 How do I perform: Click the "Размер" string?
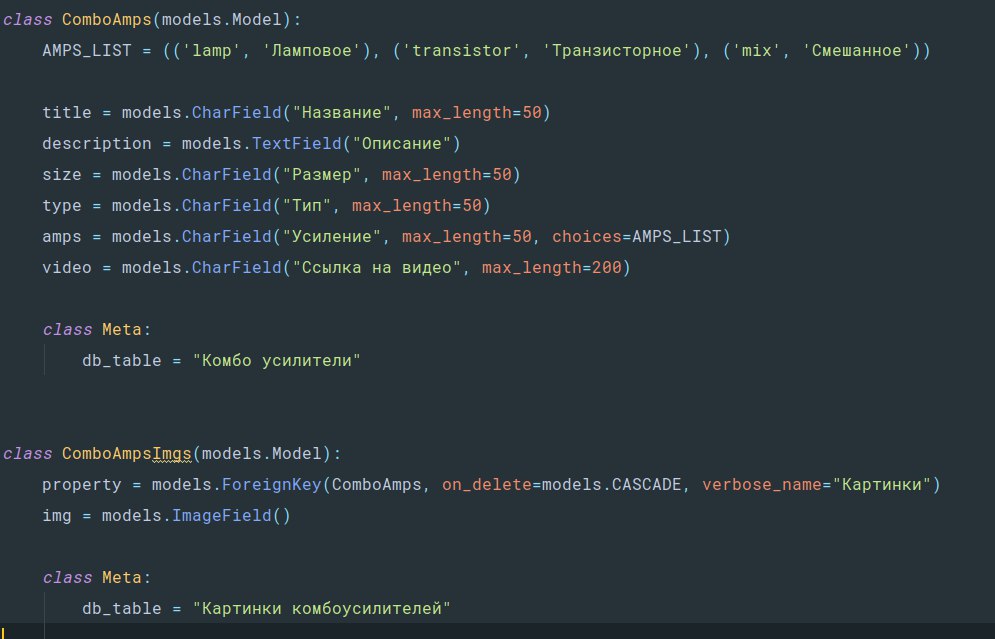(322, 175)
